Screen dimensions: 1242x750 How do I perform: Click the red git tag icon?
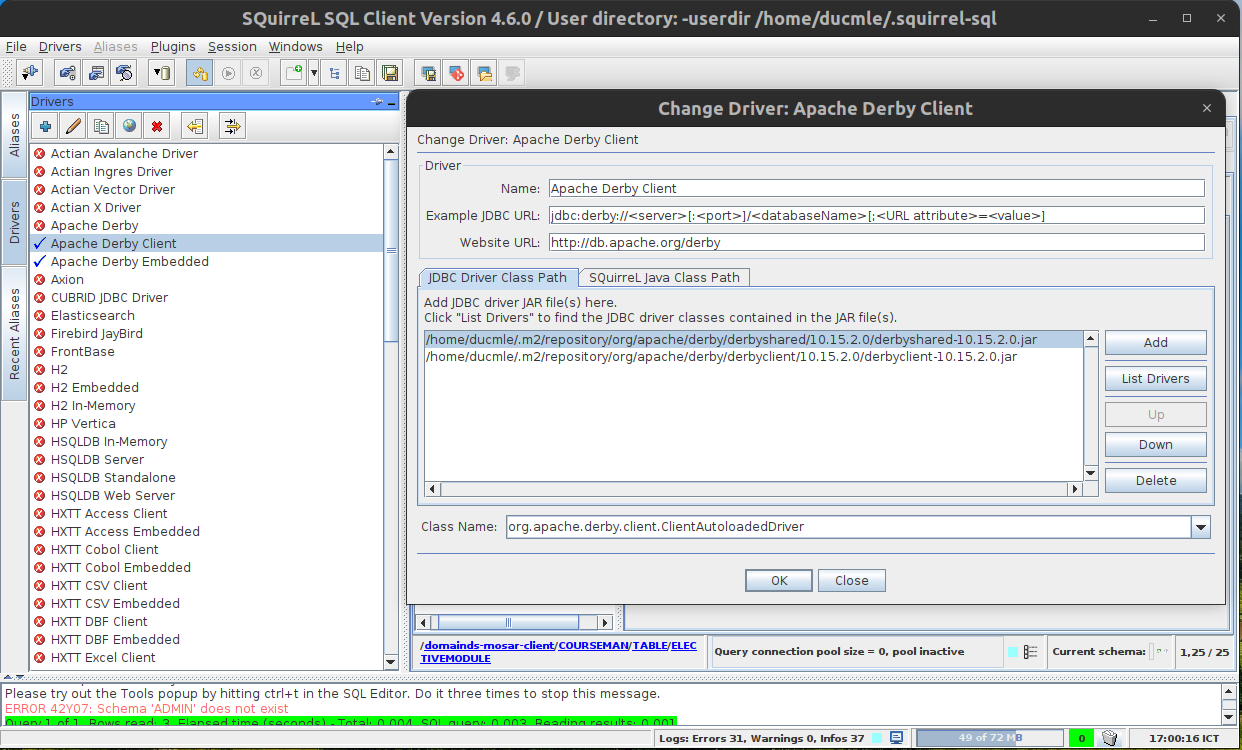click(457, 73)
